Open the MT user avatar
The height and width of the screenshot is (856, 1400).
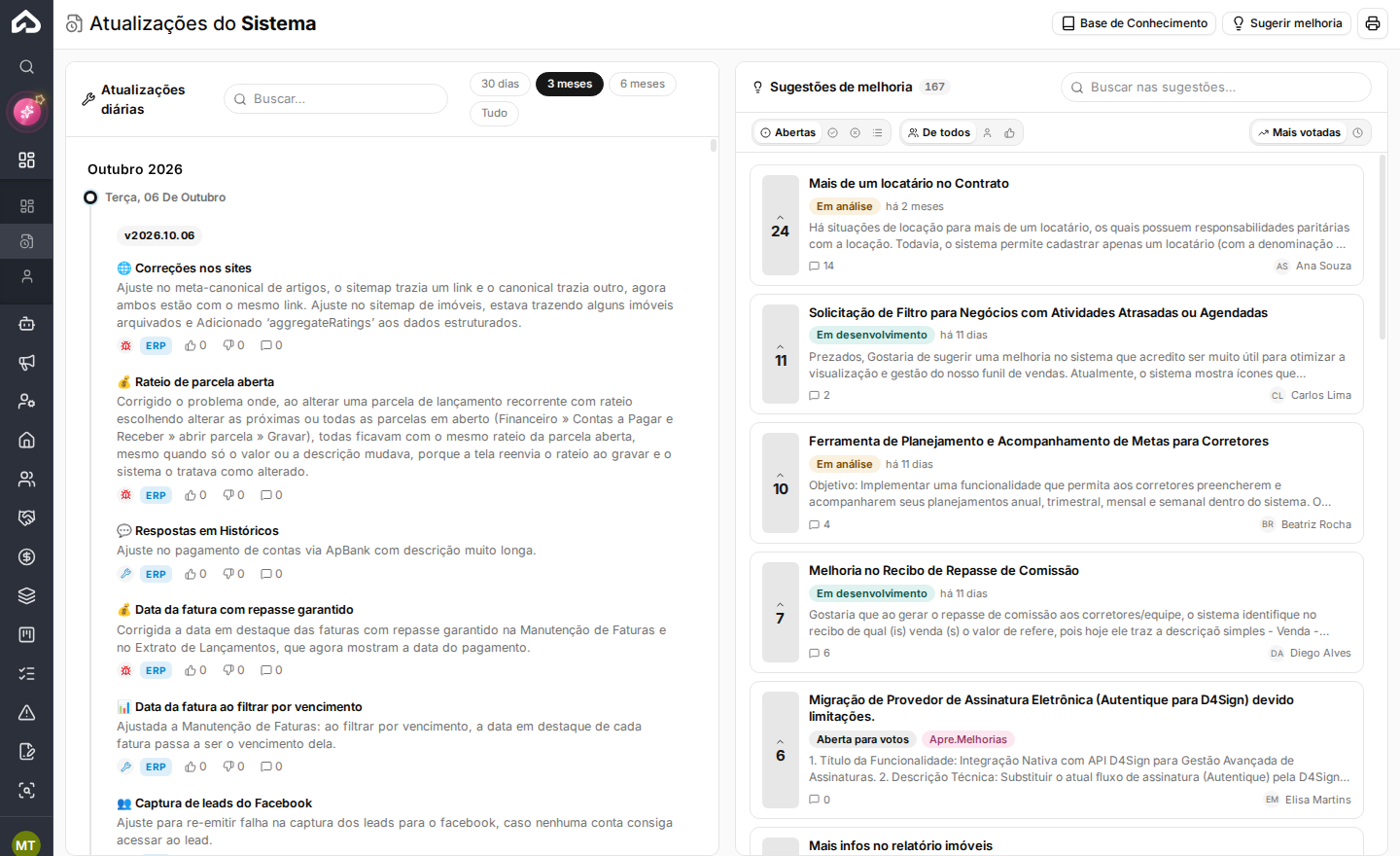click(26, 844)
